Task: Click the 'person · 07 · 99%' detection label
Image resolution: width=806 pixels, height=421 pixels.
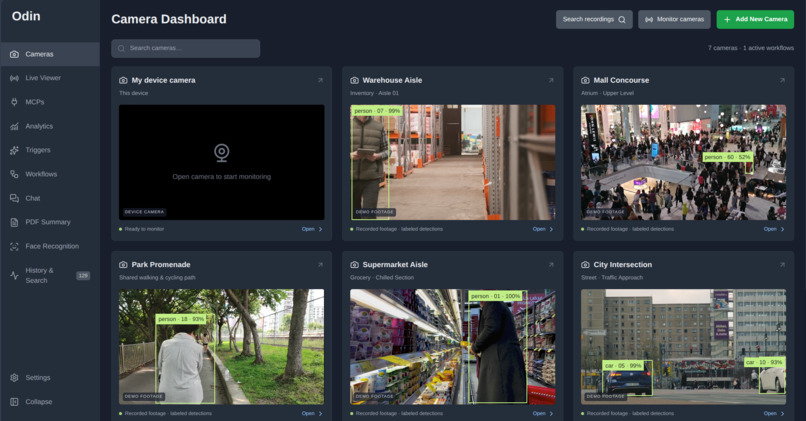Action: coord(376,111)
